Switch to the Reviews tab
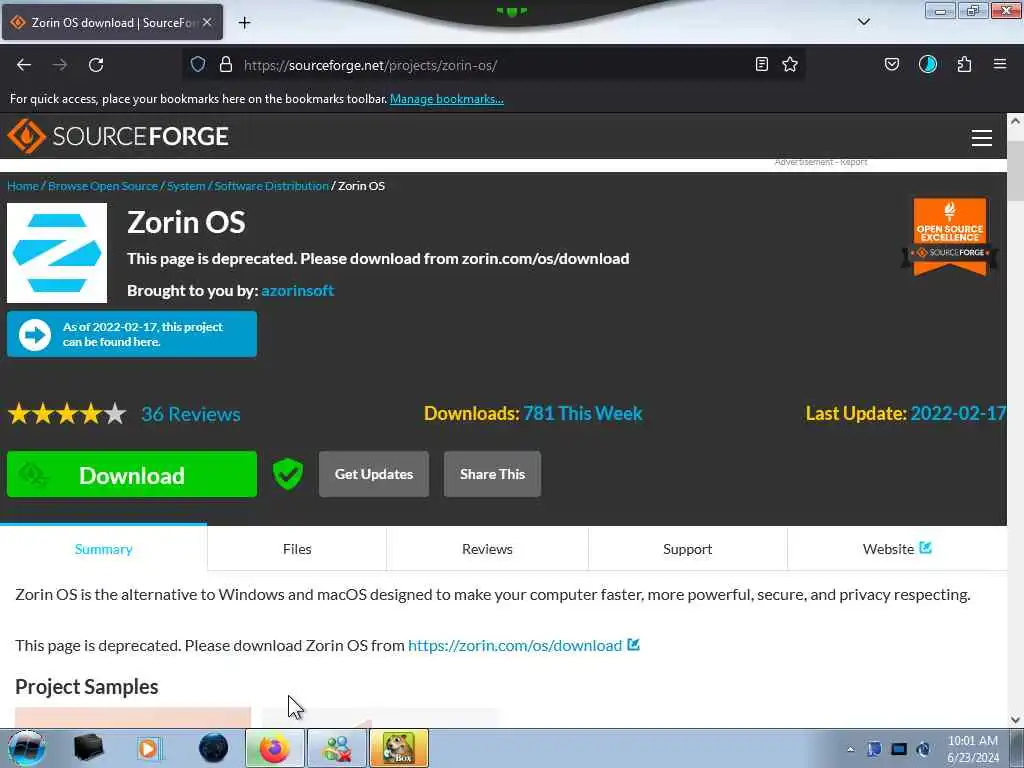Screen dimensions: 1024x768 (487, 549)
